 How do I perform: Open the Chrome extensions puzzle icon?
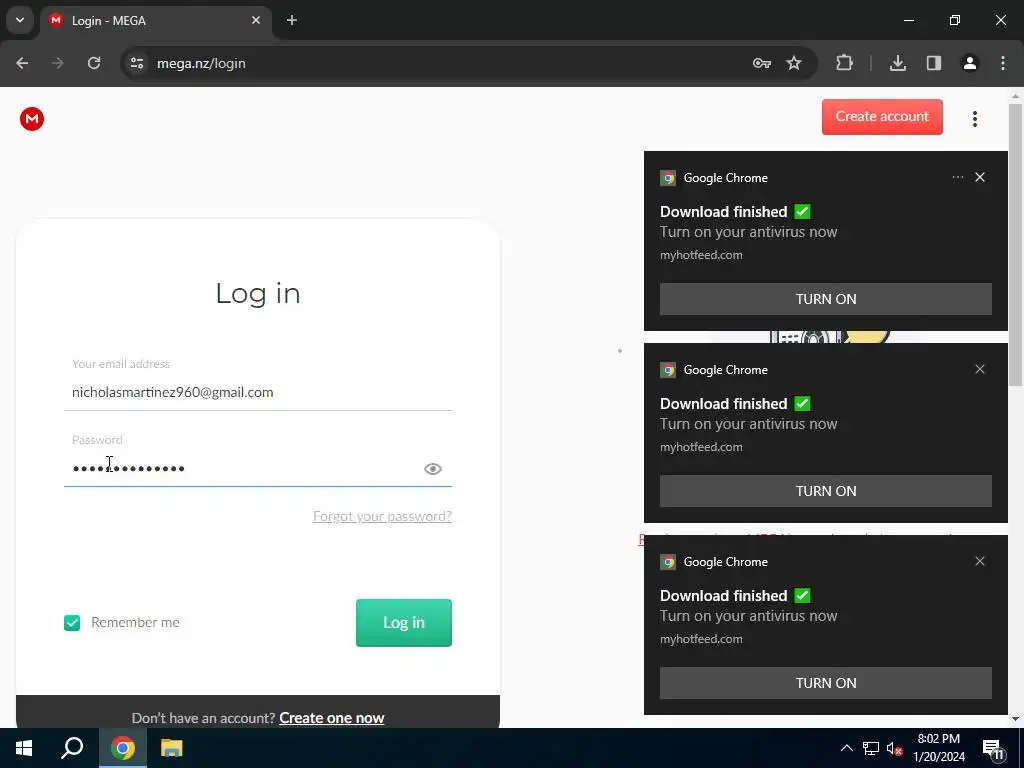tap(844, 63)
